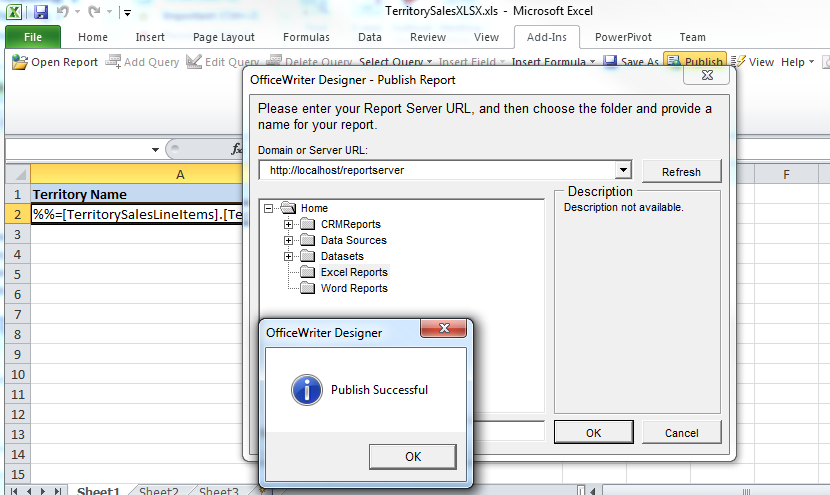This screenshot has height=495, width=830.
Task: Switch to the Sheet2 worksheet tab
Action: pyautogui.click(x=158, y=491)
